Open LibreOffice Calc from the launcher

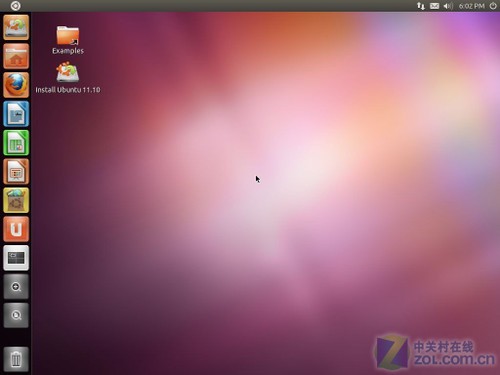pos(16,143)
